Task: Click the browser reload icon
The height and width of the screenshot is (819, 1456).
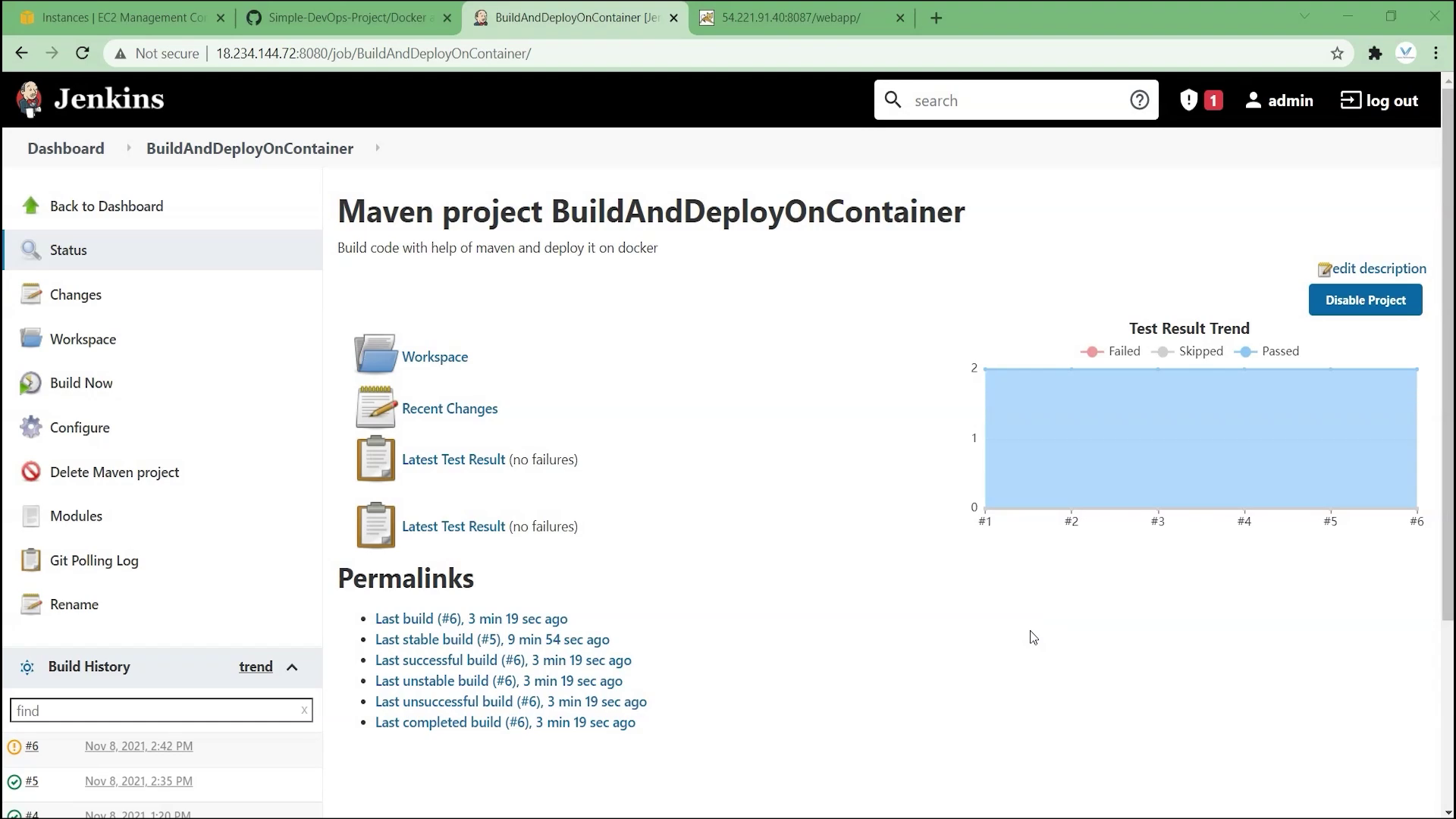Action: 83,53
